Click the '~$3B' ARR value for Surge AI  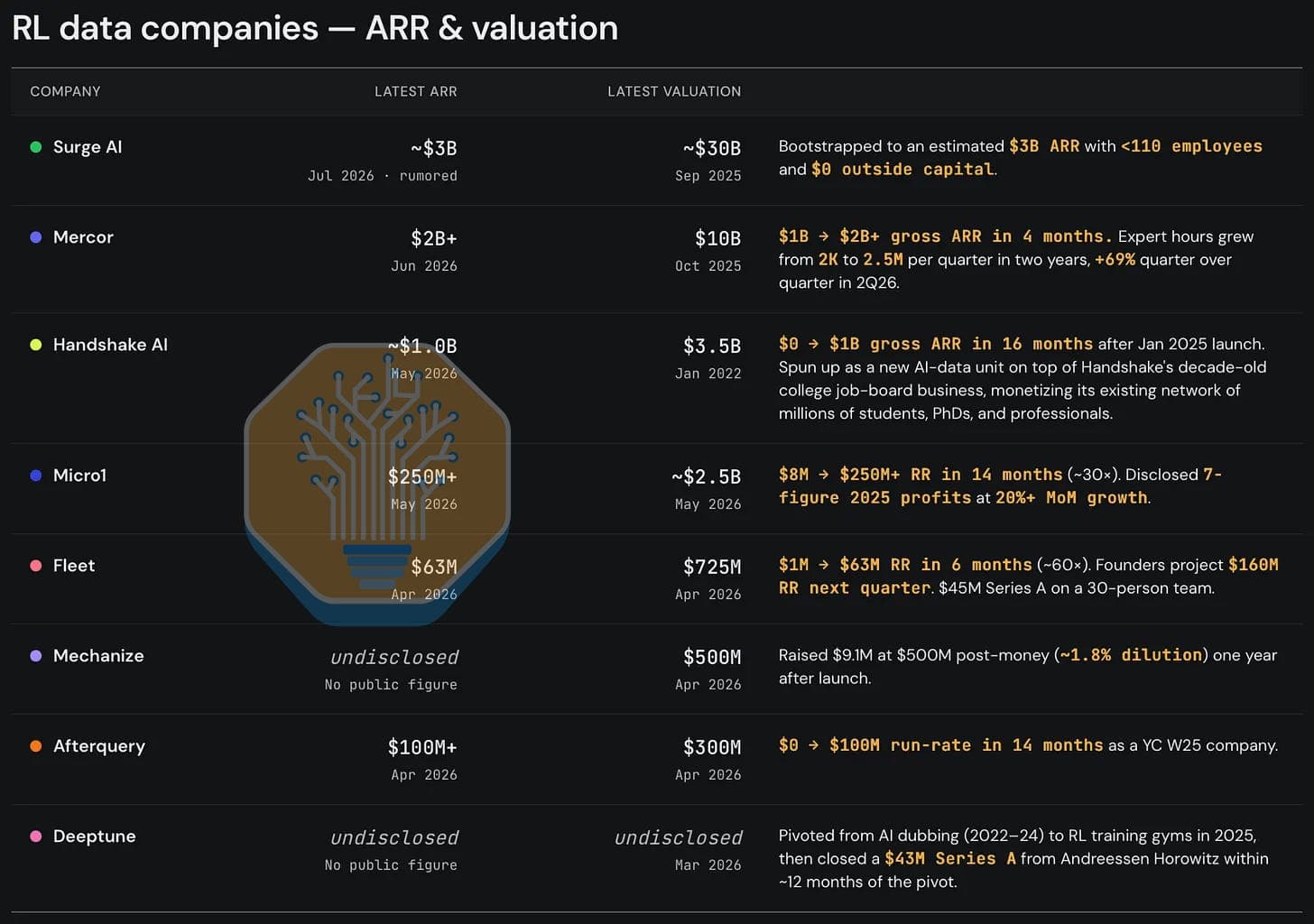(434, 148)
